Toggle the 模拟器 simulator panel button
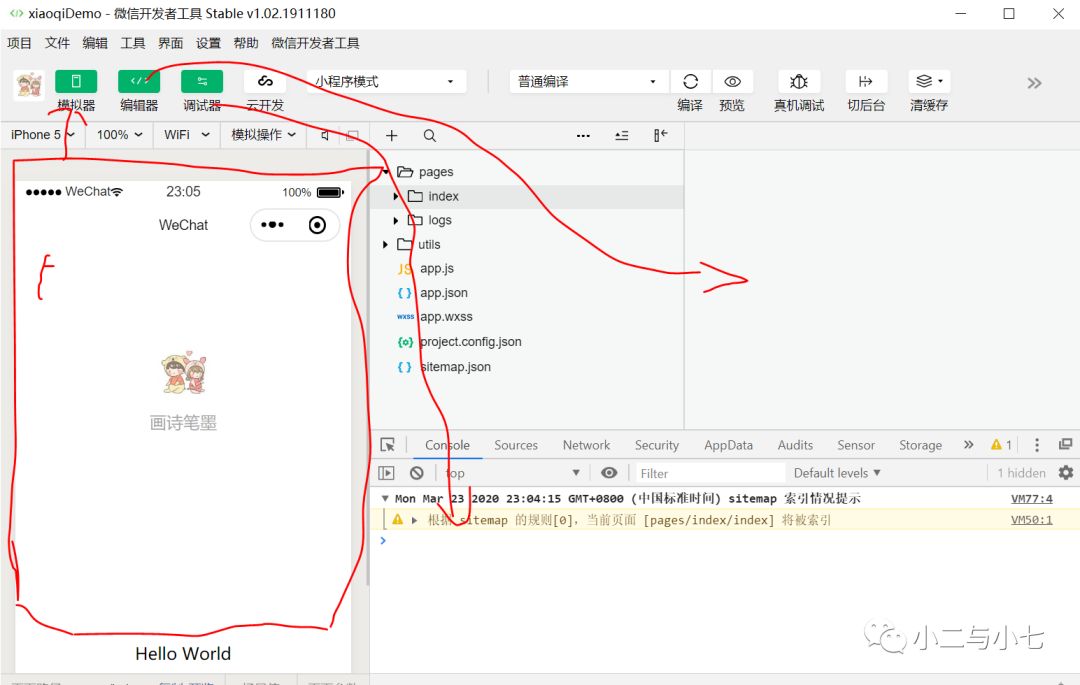The image size is (1080, 685). pos(76,81)
